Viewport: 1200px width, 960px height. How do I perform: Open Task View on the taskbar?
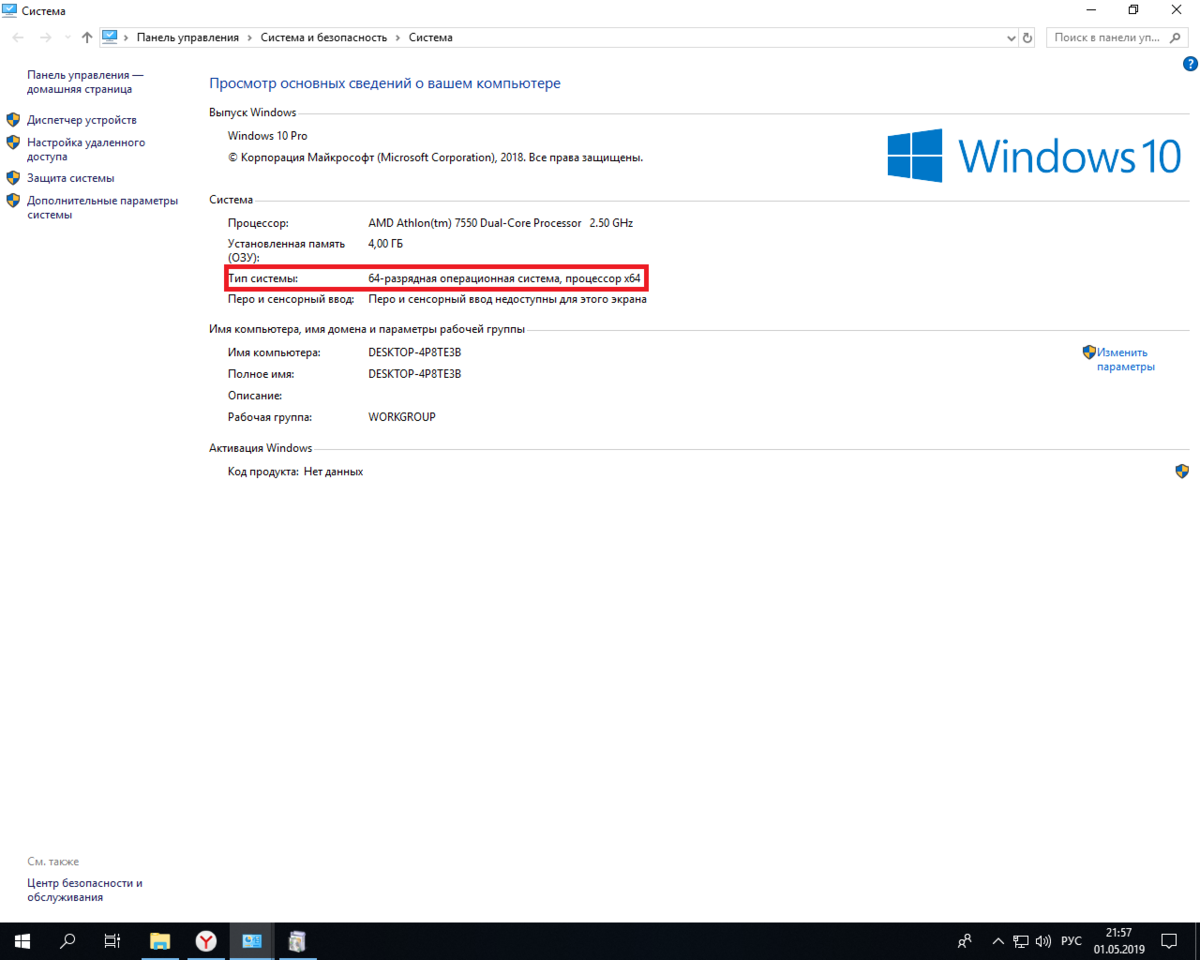(x=113, y=941)
